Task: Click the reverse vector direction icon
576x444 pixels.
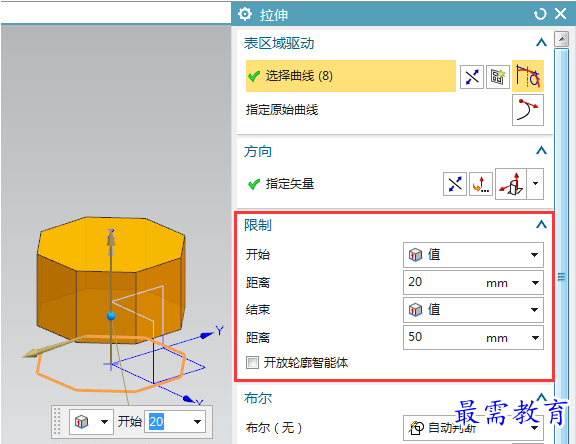Action: click(x=455, y=184)
